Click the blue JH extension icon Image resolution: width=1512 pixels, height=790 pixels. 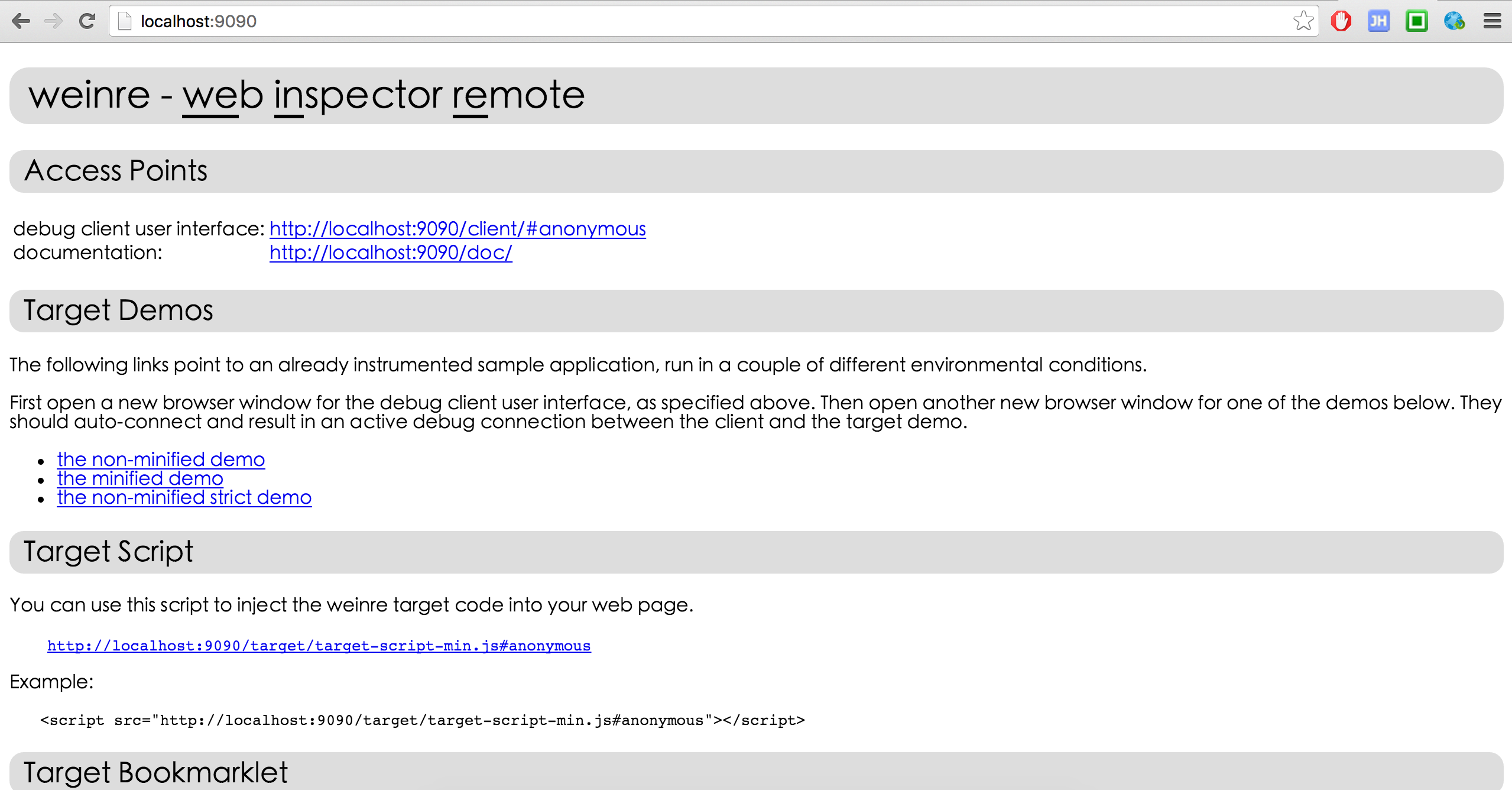click(1378, 21)
